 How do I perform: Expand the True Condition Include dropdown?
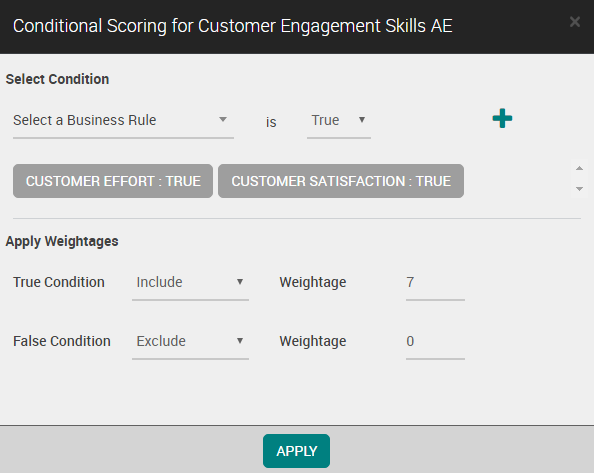coord(190,283)
